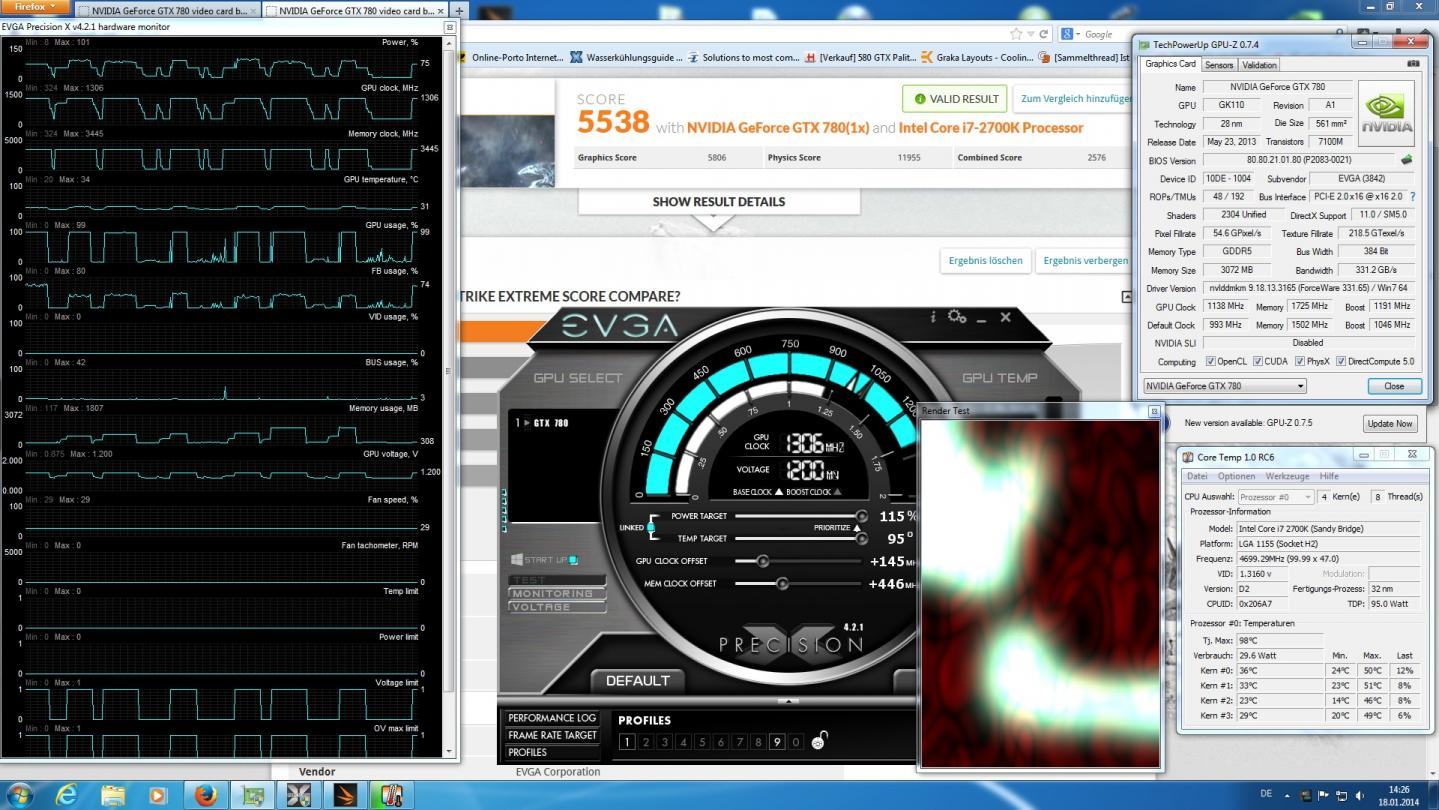Click Close button in GPU-Z
Image resolution: width=1439 pixels, height=810 pixels.
[x=1393, y=386]
